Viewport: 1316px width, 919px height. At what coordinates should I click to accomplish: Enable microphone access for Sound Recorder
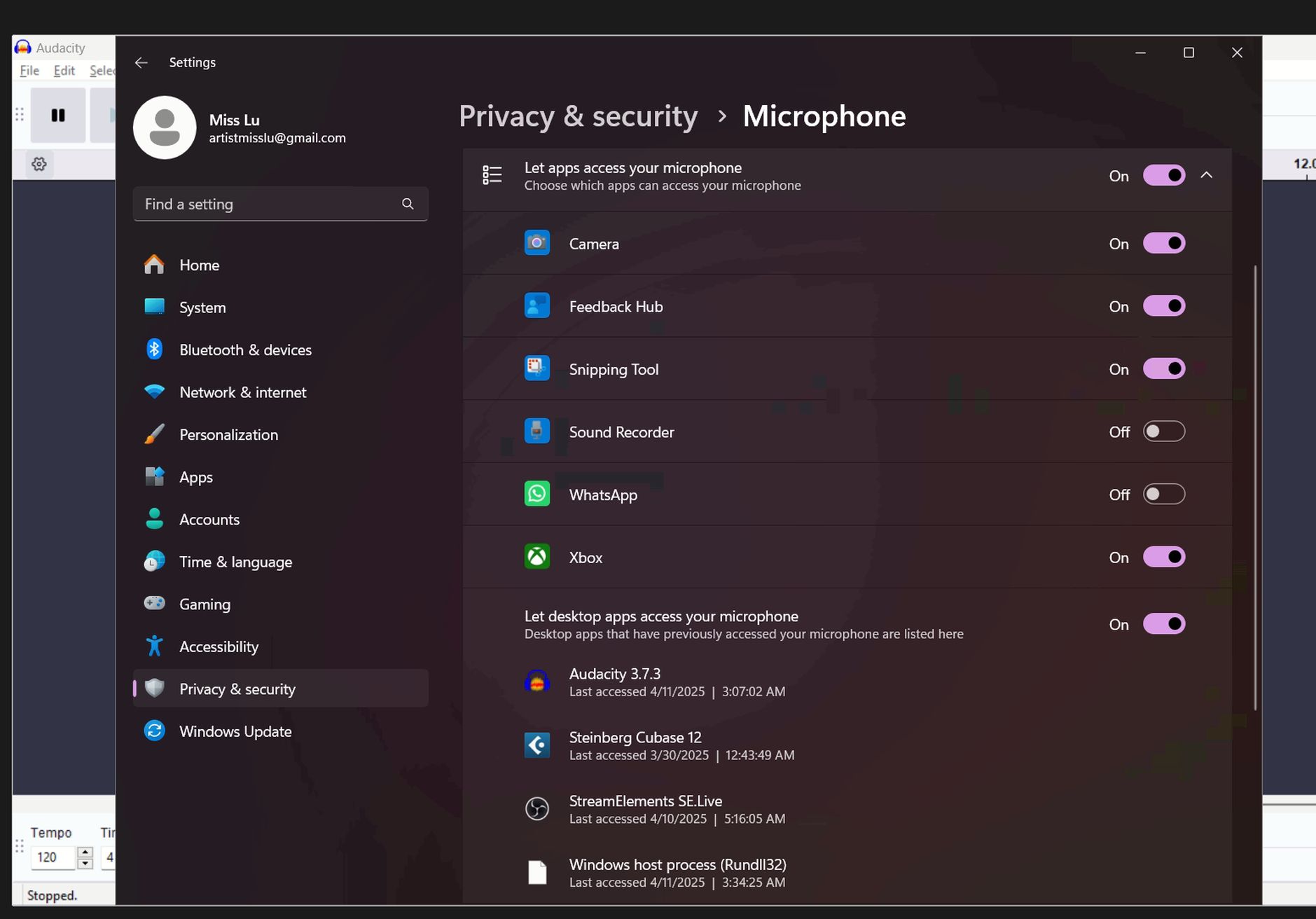point(1164,431)
